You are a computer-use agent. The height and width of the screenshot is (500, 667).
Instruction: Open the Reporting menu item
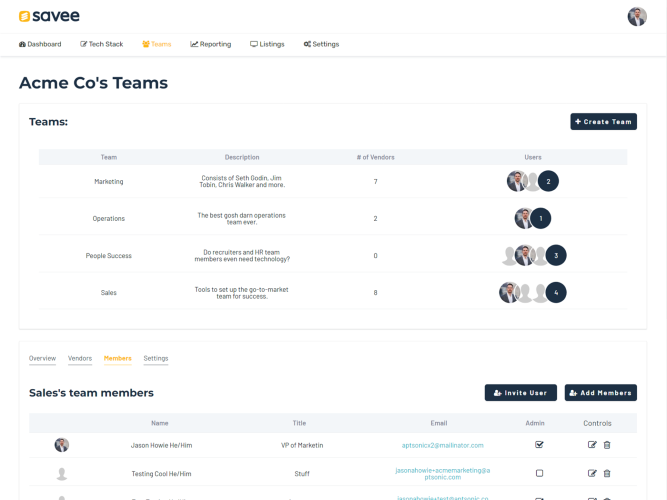pyautogui.click(x=211, y=44)
